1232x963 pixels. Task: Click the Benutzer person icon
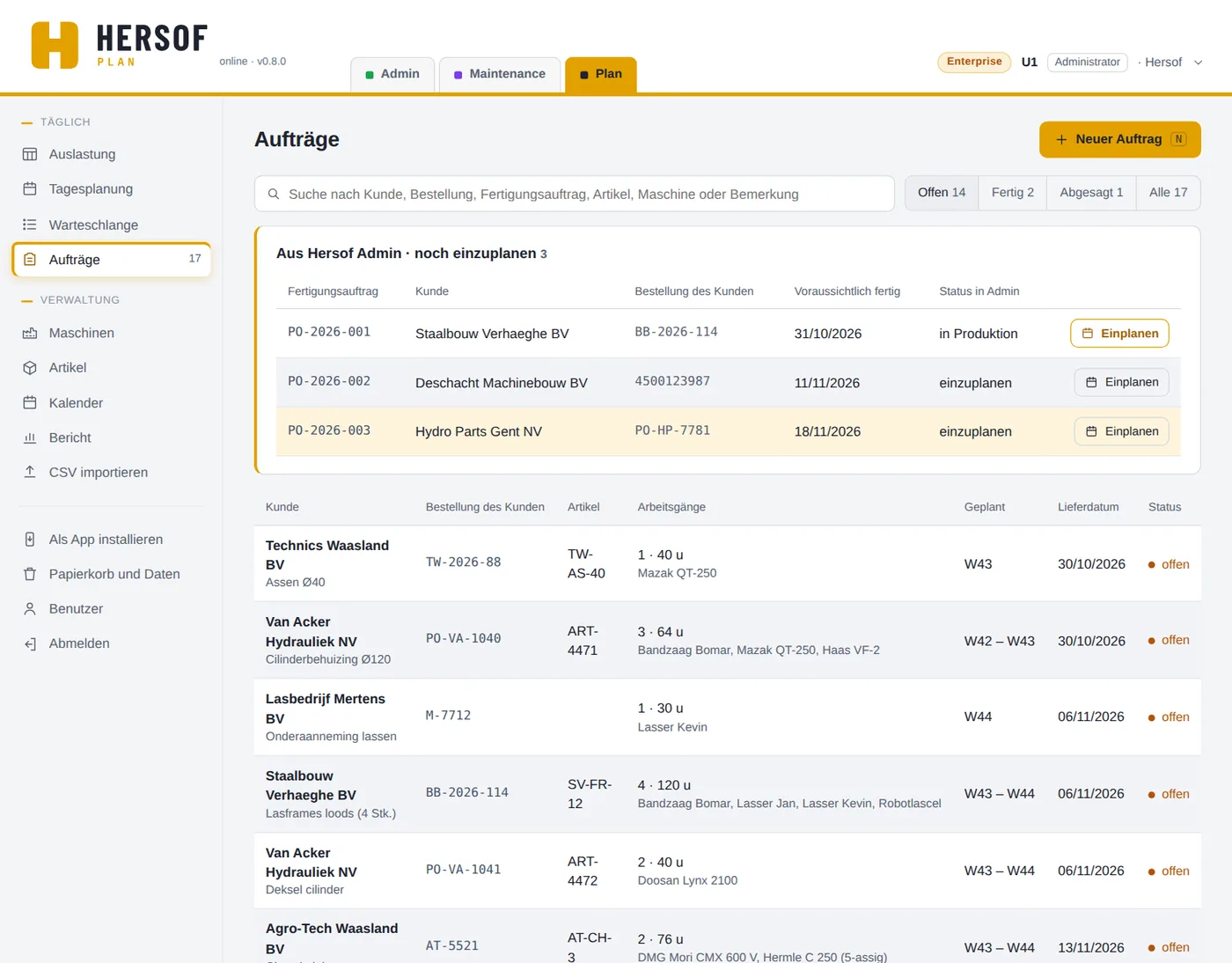[x=30, y=608]
